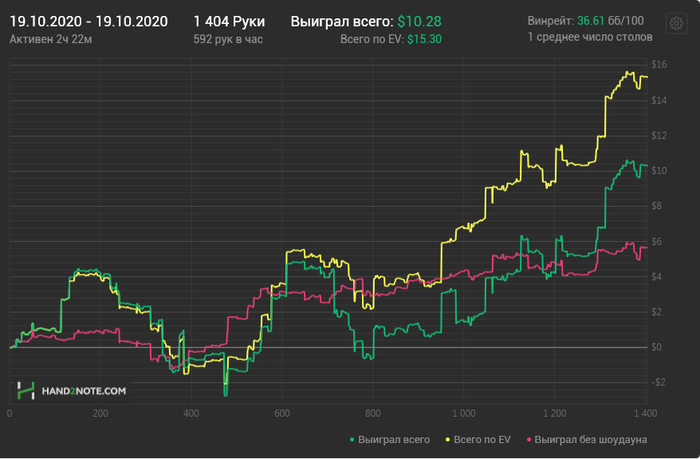The image size is (700, 459).
Task: Click the 600 x-axis label
Action: (x=282, y=413)
